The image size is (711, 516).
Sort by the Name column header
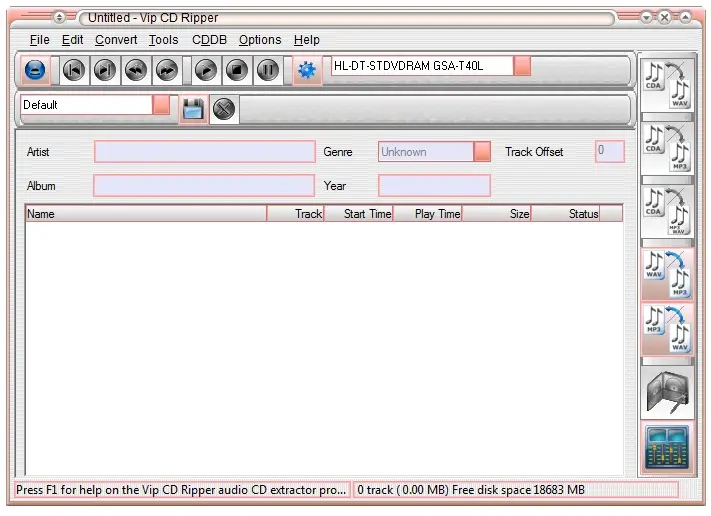(x=146, y=214)
